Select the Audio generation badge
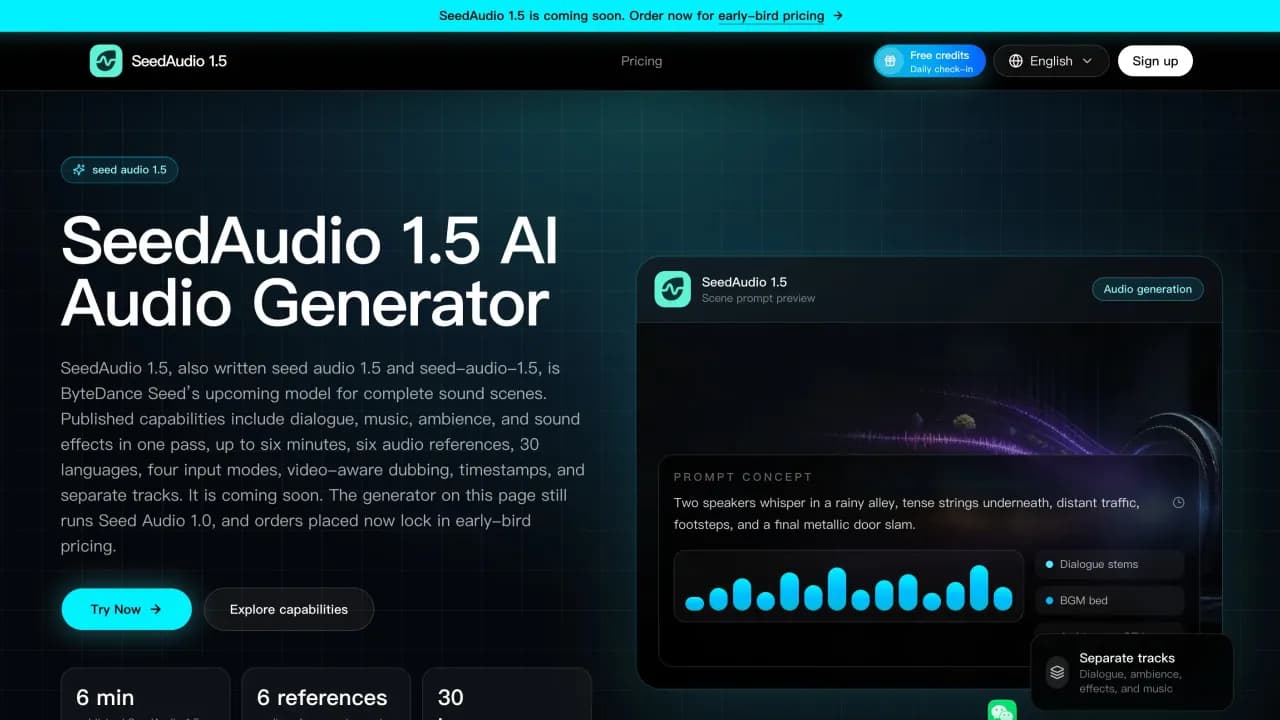Viewport: 1280px width, 720px height. click(x=1148, y=289)
